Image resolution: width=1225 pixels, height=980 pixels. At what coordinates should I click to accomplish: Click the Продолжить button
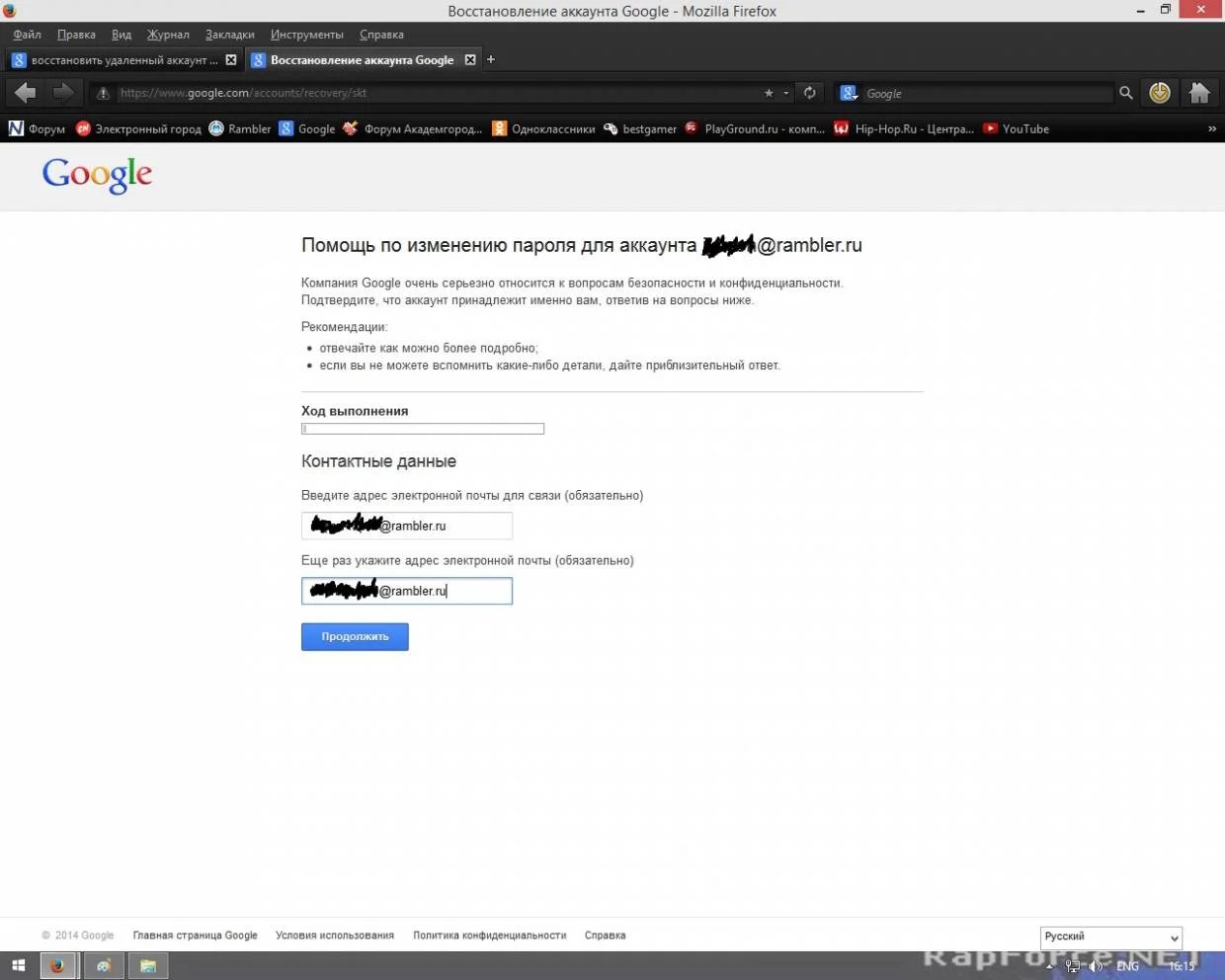(355, 636)
